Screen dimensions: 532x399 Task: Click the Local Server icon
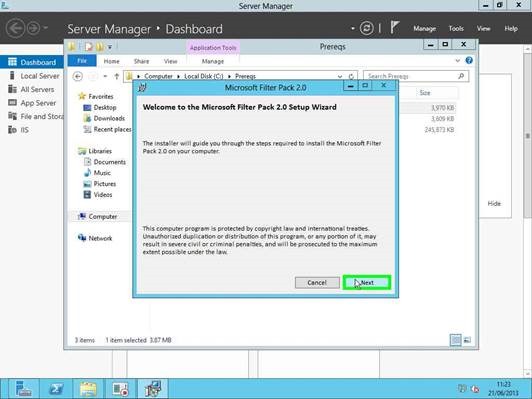pyautogui.click(x=12, y=75)
